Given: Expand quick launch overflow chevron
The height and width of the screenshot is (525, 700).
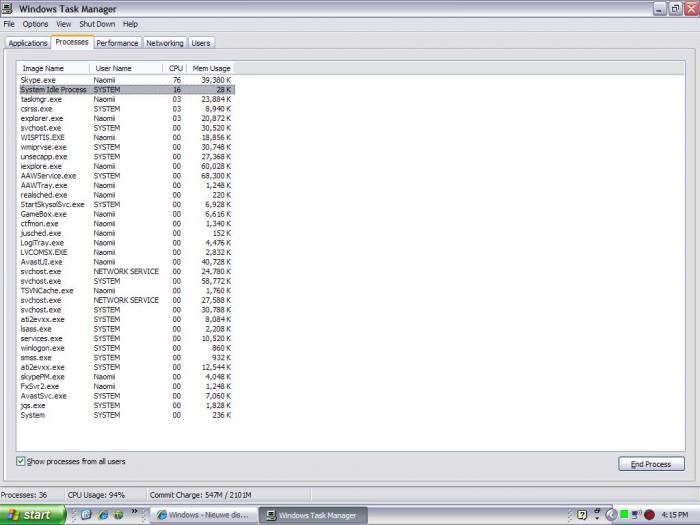Looking at the screenshot, I should (x=134, y=512).
